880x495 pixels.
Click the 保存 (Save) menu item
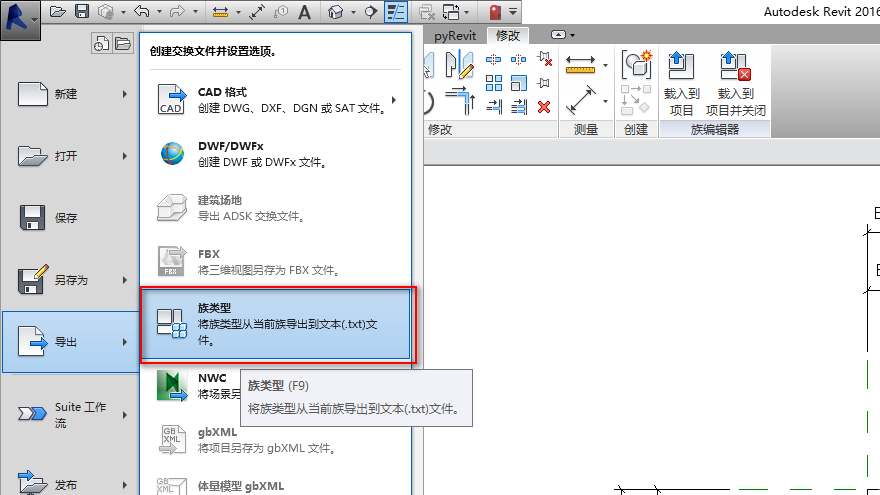(71, 218)
